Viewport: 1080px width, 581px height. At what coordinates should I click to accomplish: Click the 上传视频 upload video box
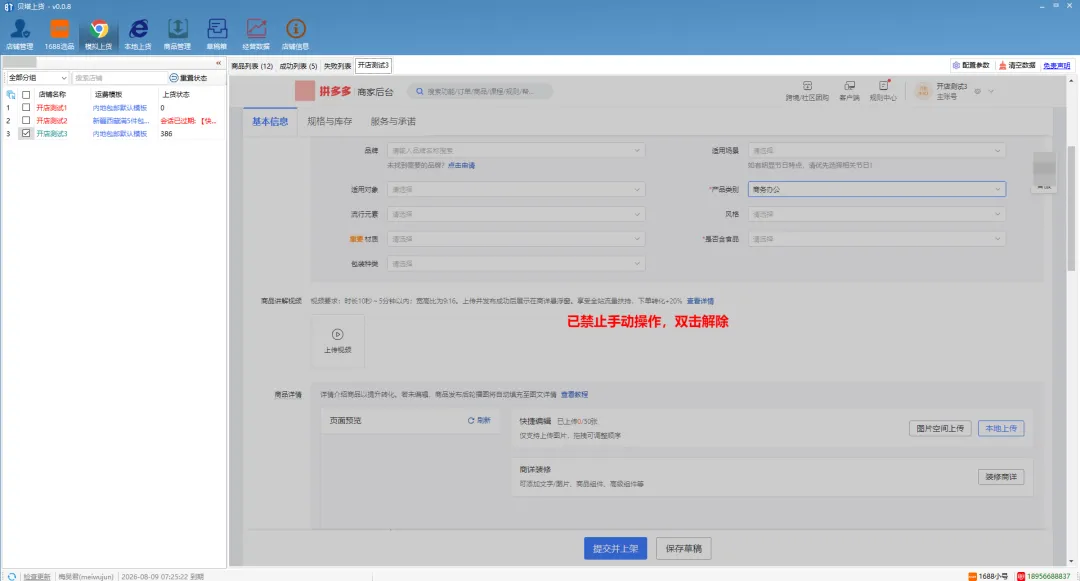338,341
